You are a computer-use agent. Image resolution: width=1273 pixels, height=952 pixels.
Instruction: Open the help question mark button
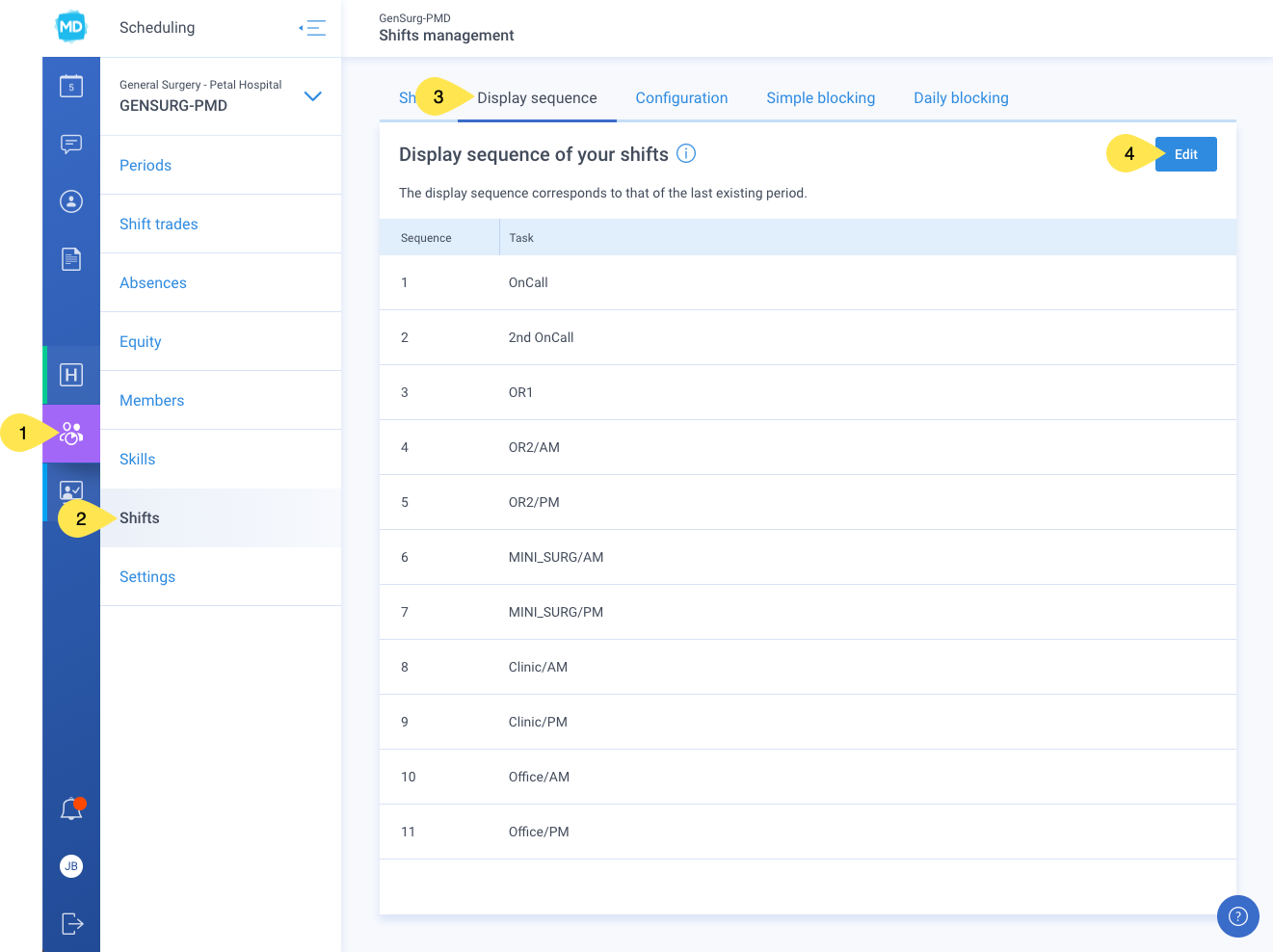pyautogui.click(x=1238, y=916)
